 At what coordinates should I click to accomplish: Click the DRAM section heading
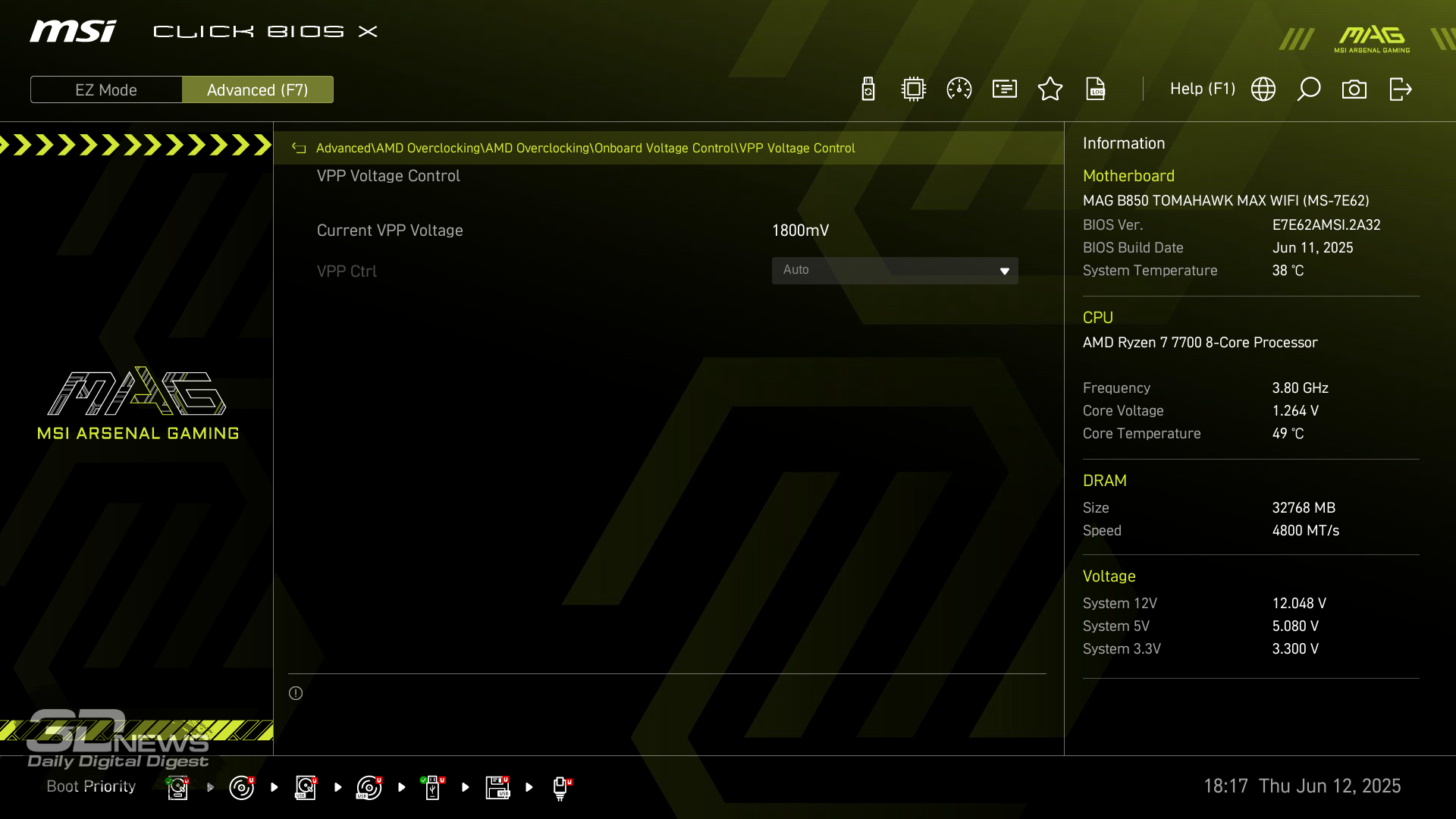tap(1105, 481)
